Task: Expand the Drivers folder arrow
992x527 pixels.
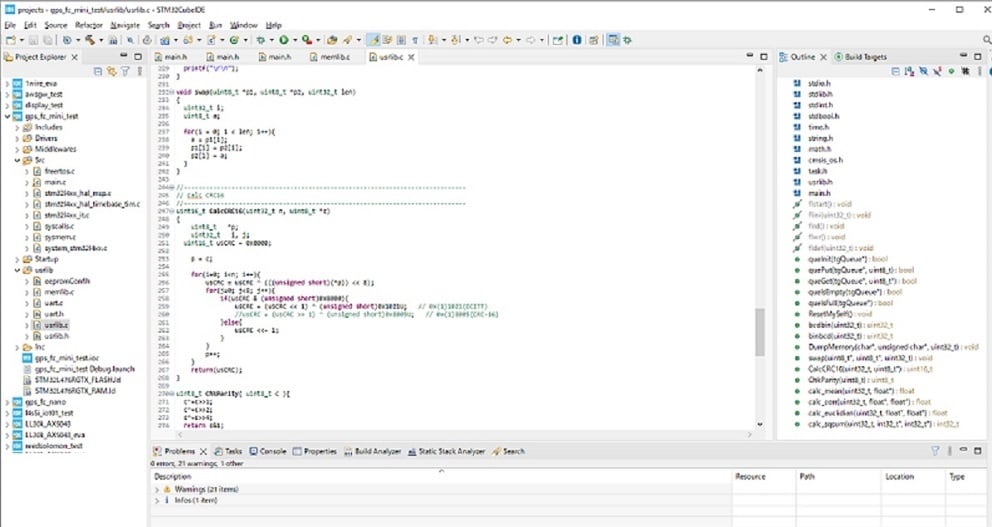Action: pos(17,139)
